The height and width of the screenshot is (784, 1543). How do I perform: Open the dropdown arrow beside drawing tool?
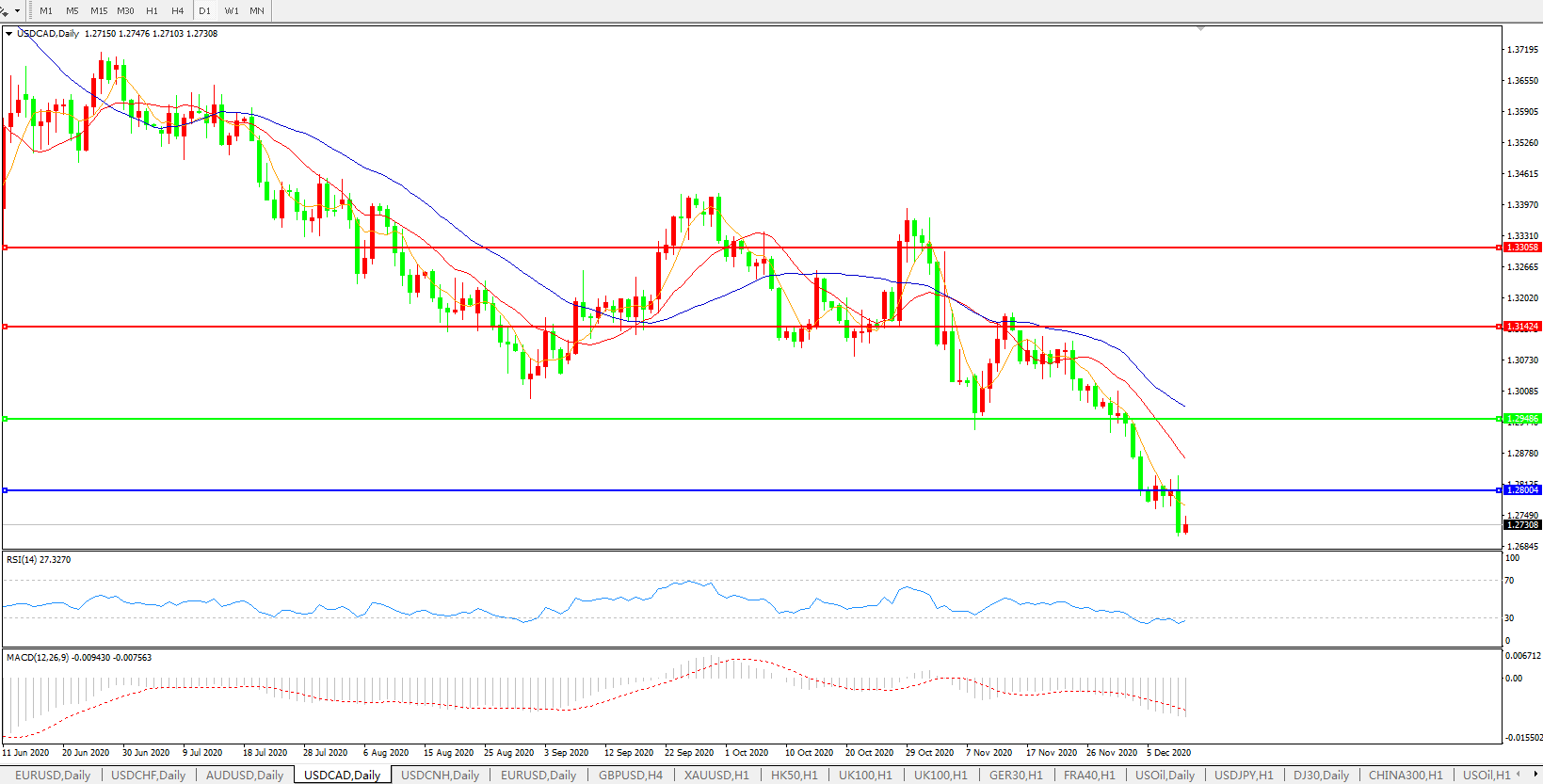point(18,11)
